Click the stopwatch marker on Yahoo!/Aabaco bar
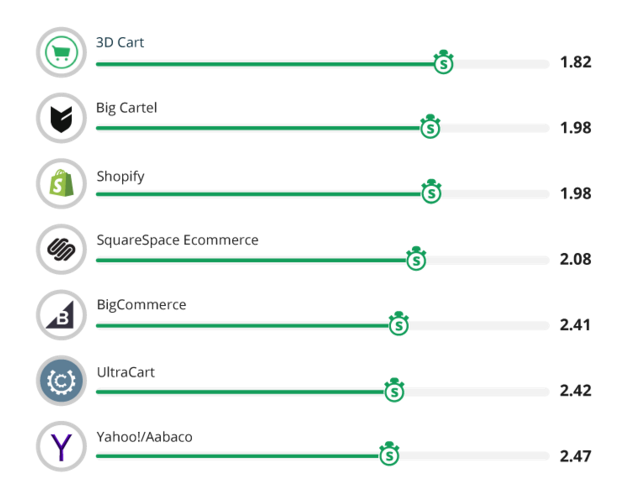 point(389,453)
